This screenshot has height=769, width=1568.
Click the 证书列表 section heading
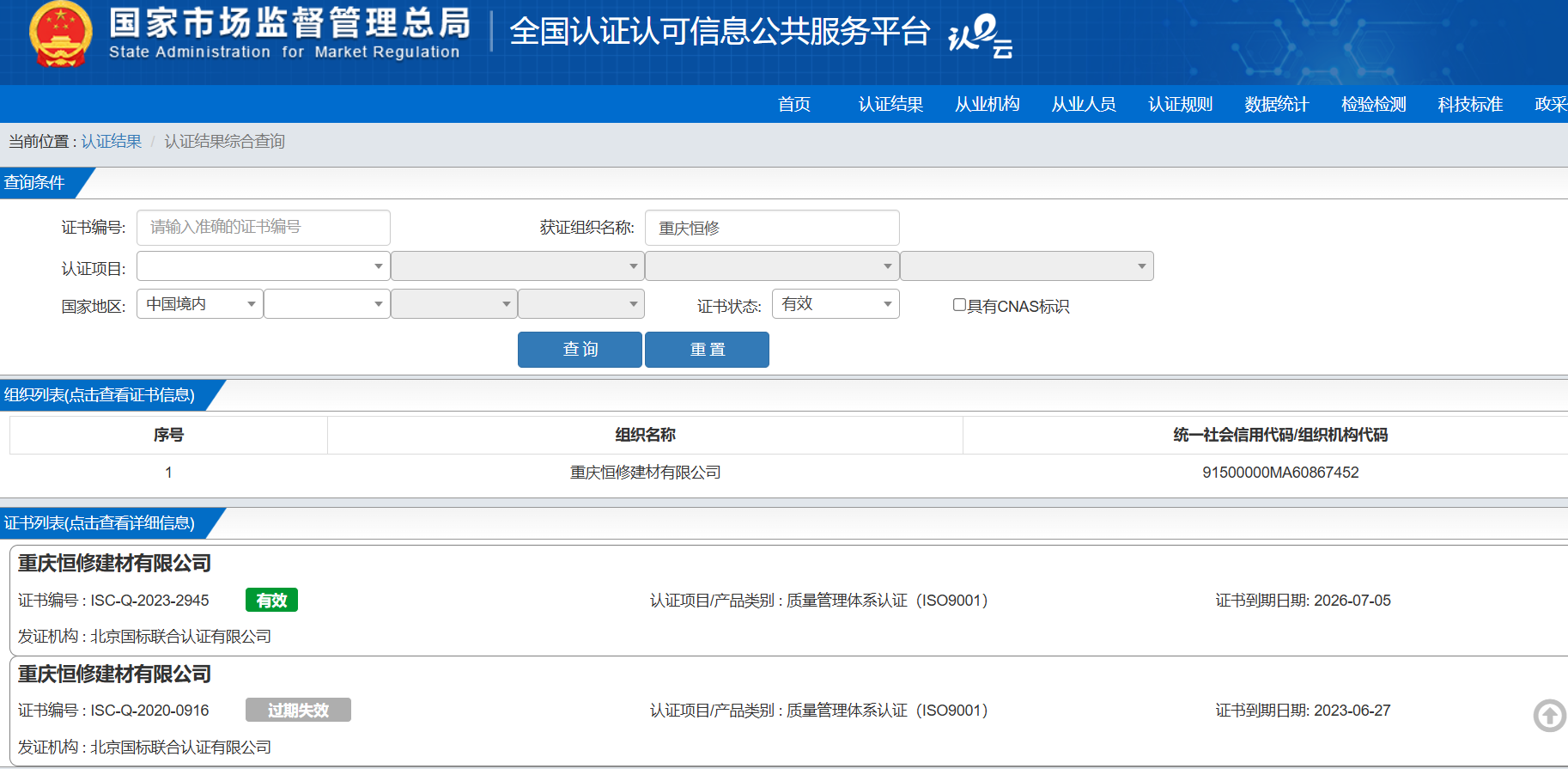(100, 523)
